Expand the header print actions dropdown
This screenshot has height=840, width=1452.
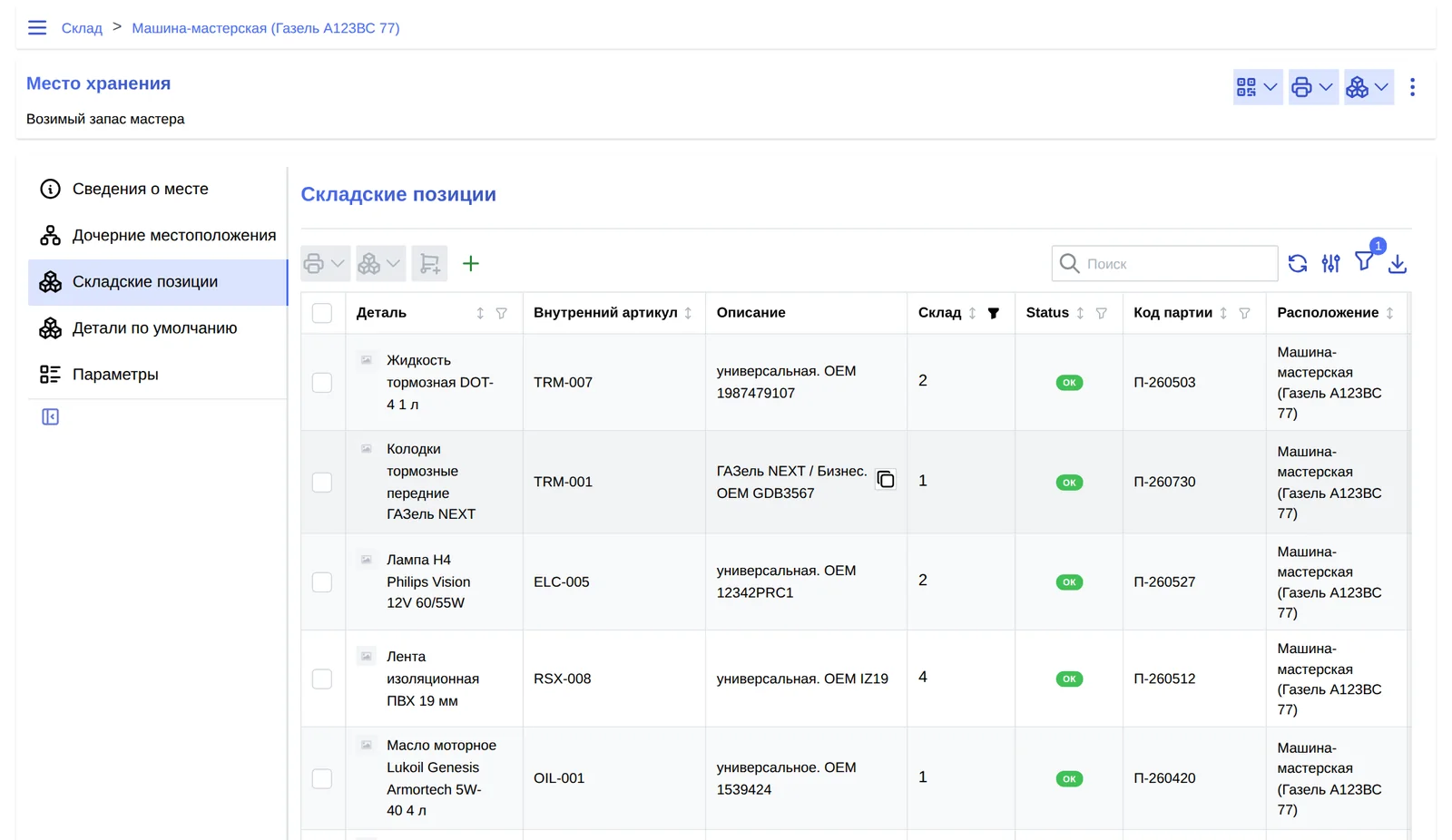[x=1313, y=87]
